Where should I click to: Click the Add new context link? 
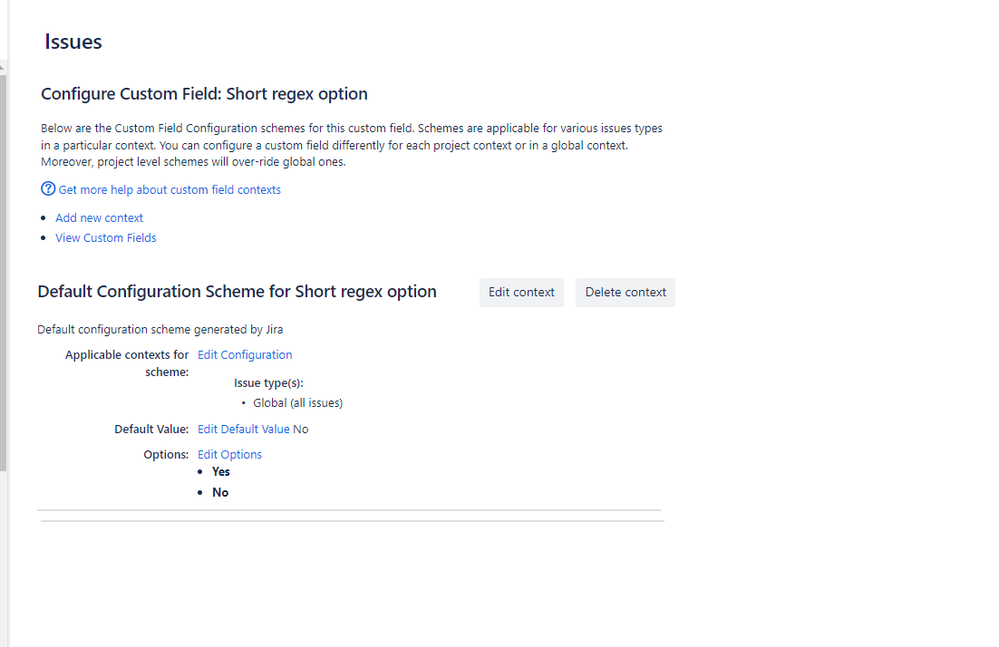pyautogui.click(x=99, y=217)
